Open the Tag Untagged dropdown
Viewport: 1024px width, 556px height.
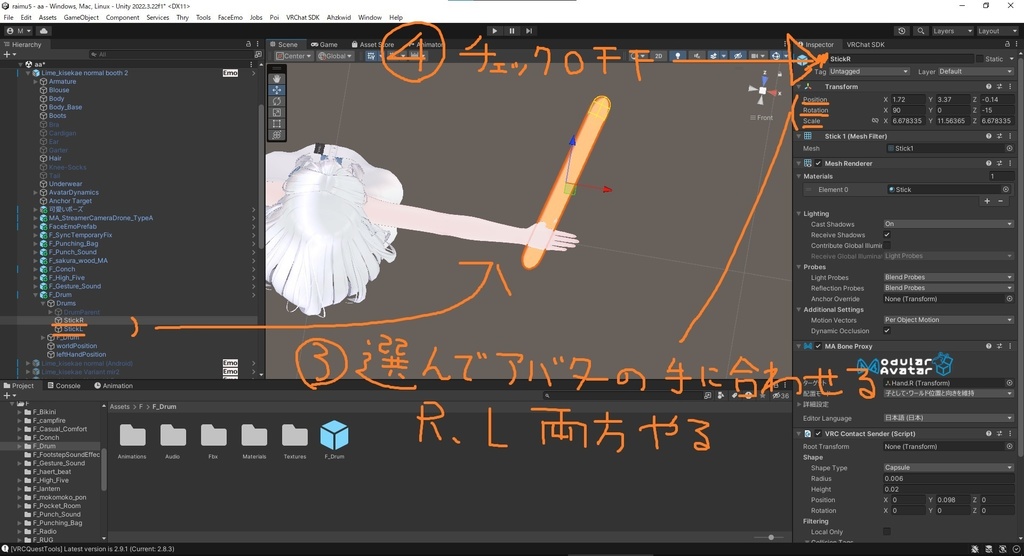click(x=869, y=71)
